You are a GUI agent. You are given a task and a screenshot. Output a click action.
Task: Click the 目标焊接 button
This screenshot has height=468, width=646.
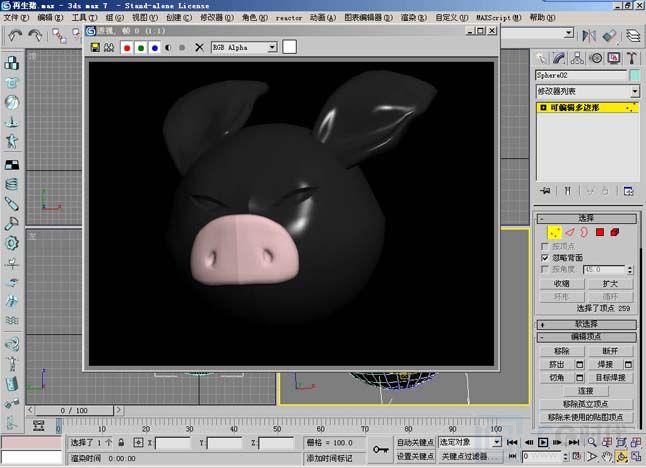[x=610, y=377]
